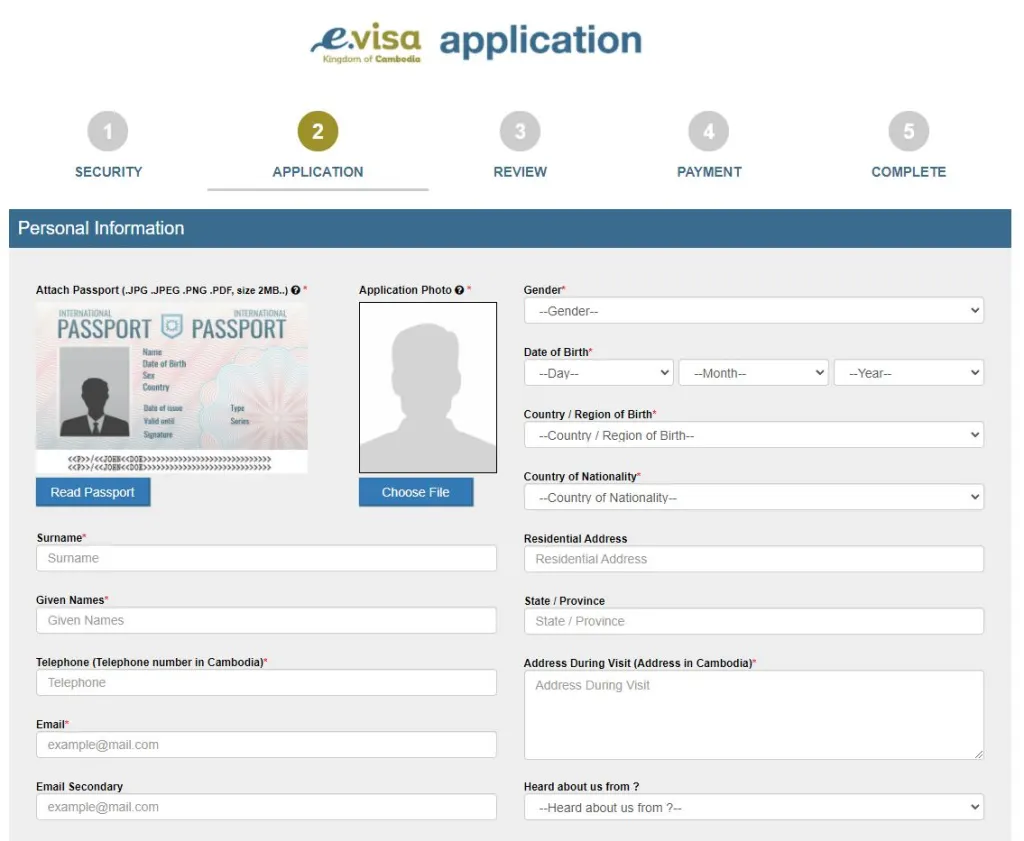
Task: Select the APPLICATION step tab label
Action: (x=318, y=171)
